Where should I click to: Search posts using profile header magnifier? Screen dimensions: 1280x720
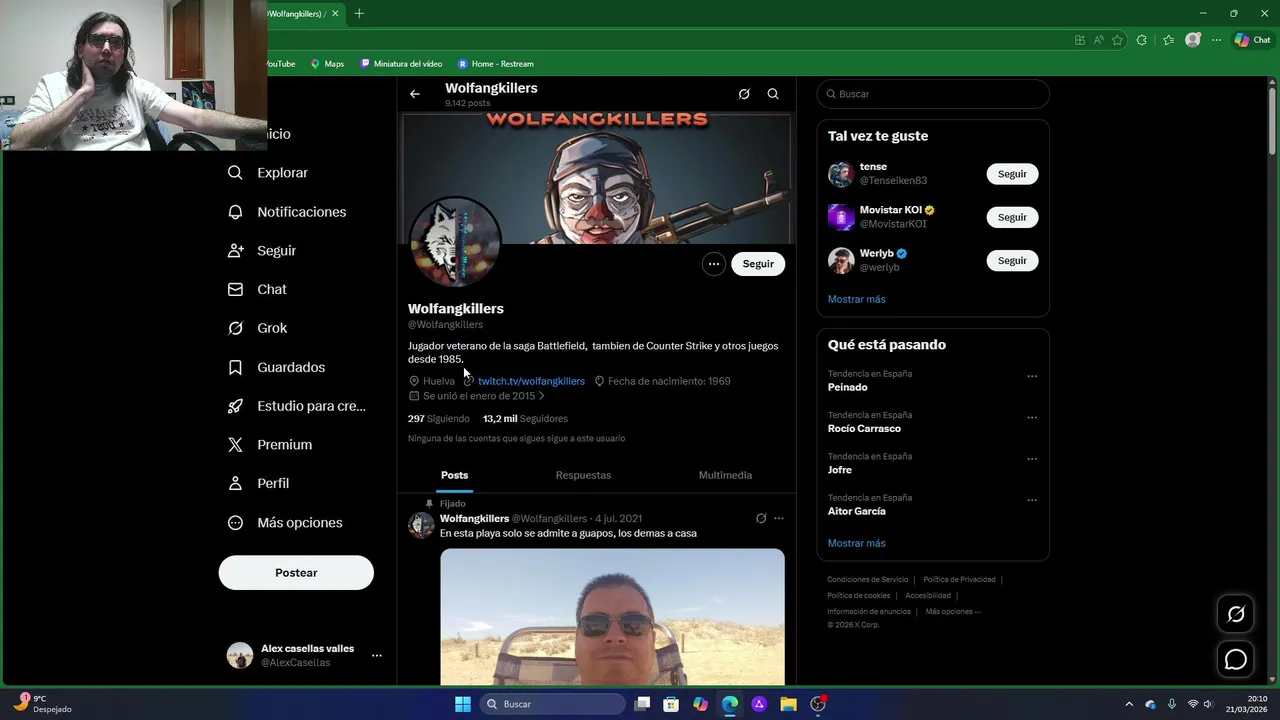pyautogui.click(x=773, y=94)
